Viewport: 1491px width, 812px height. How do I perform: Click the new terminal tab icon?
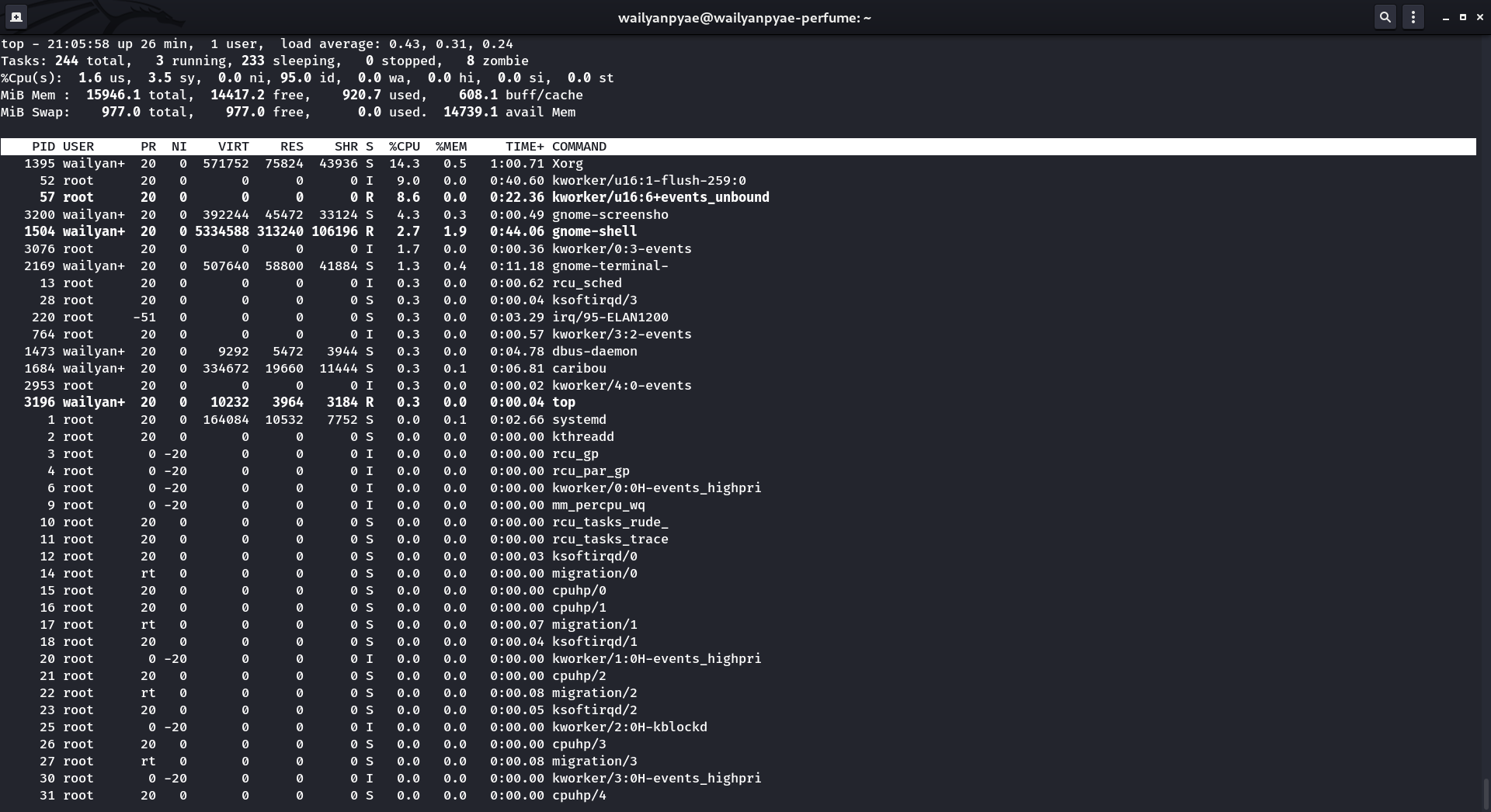[x=16, y=17]
